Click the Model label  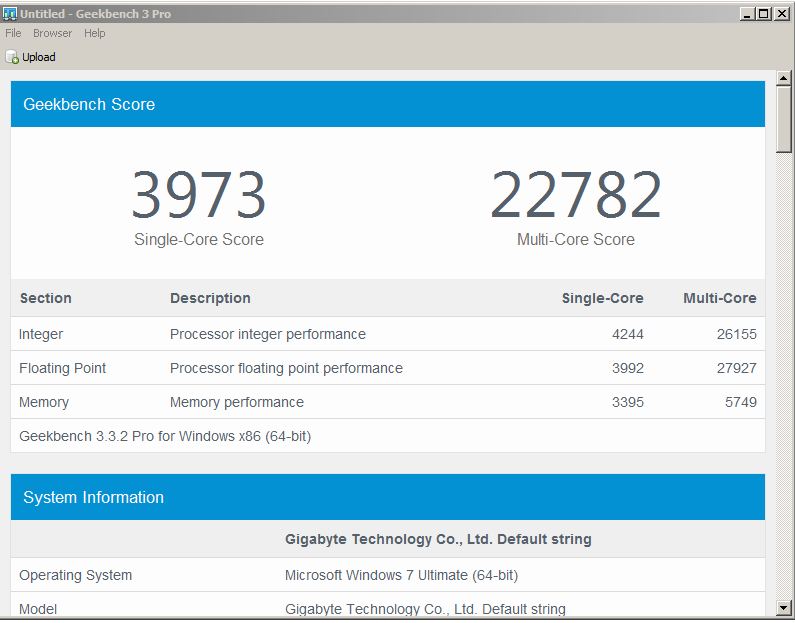tap(38, 609)
